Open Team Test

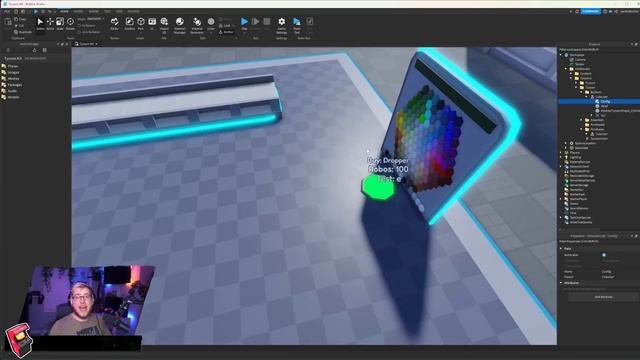(x=297, y=24)
